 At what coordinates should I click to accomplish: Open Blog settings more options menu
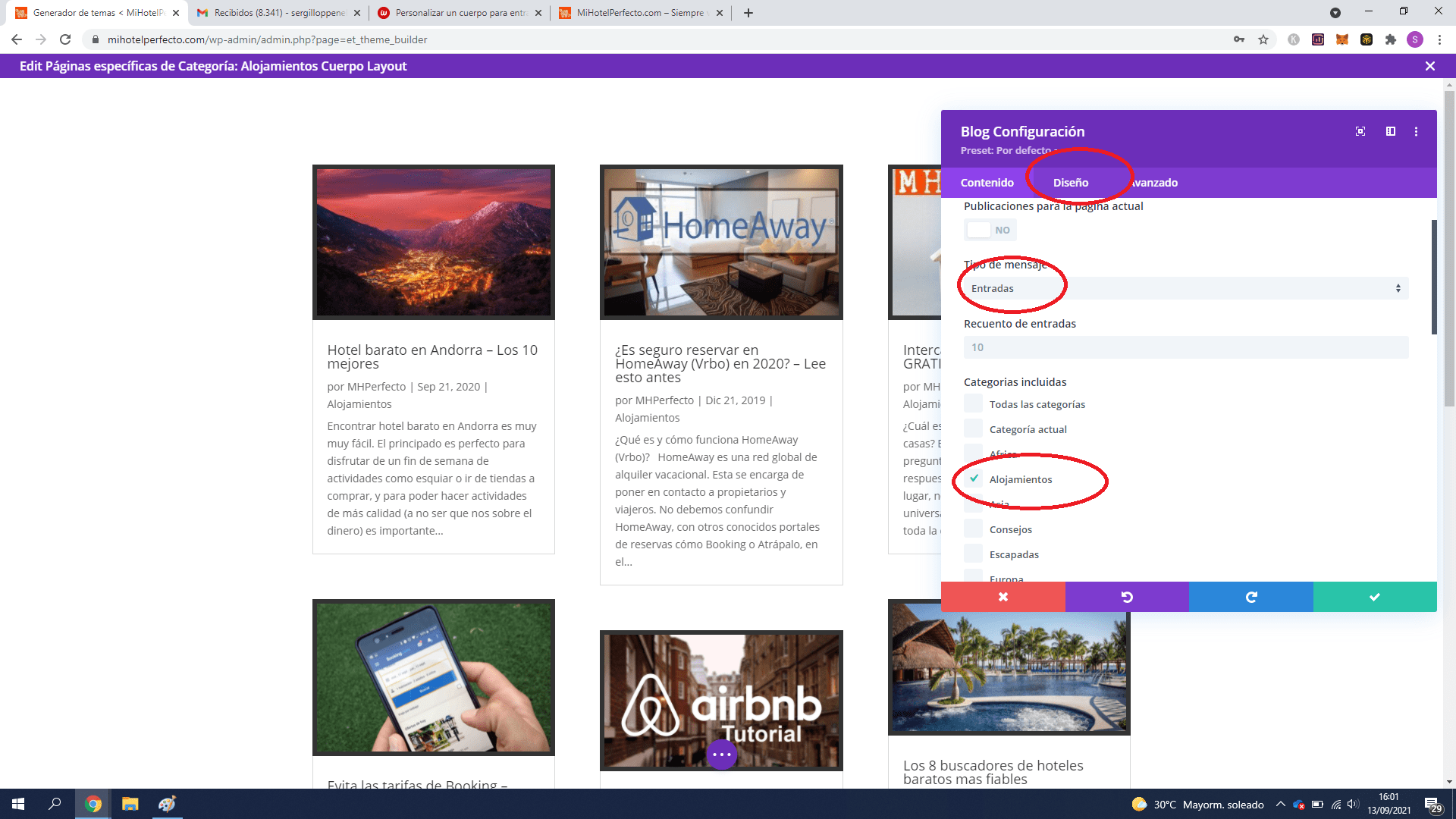point(1416,131)
